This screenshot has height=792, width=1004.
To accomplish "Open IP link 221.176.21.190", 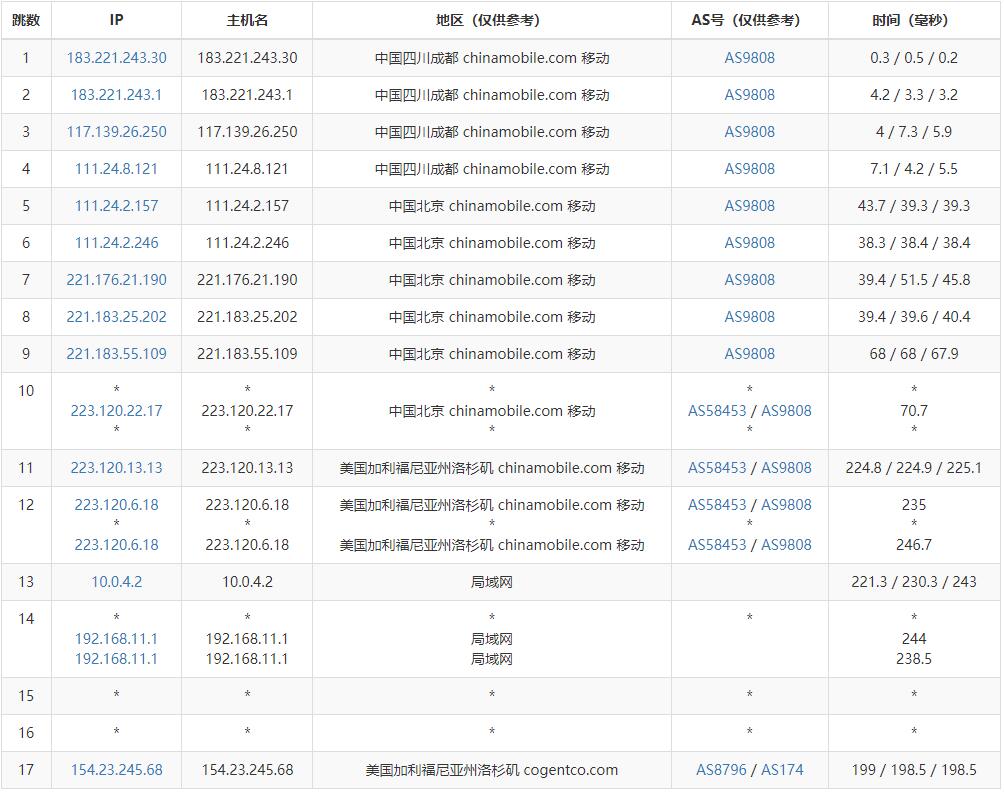I will pos(117,280).
